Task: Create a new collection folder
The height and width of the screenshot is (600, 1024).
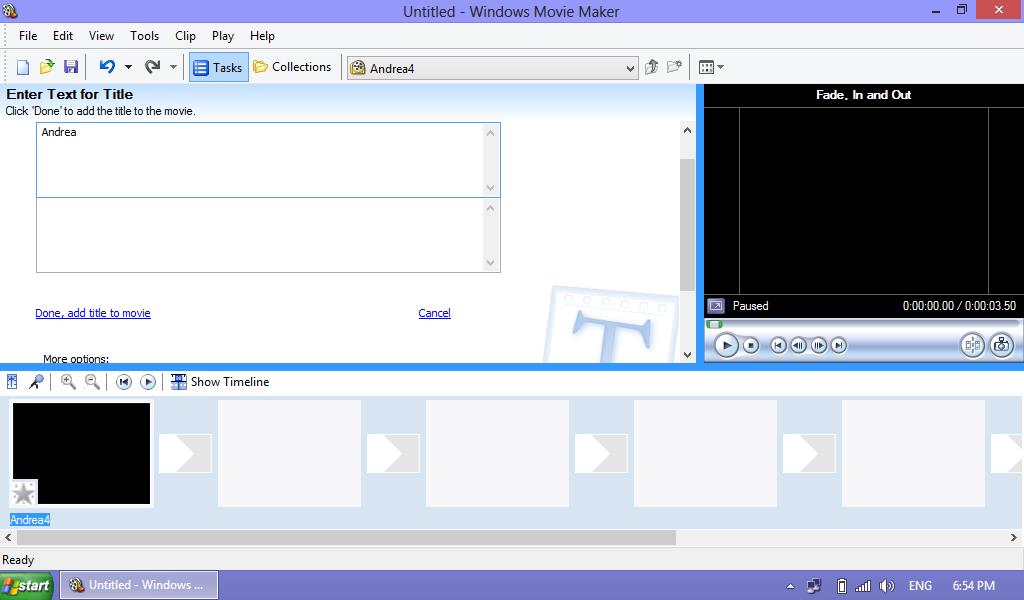Action: (x=675, y=67)
